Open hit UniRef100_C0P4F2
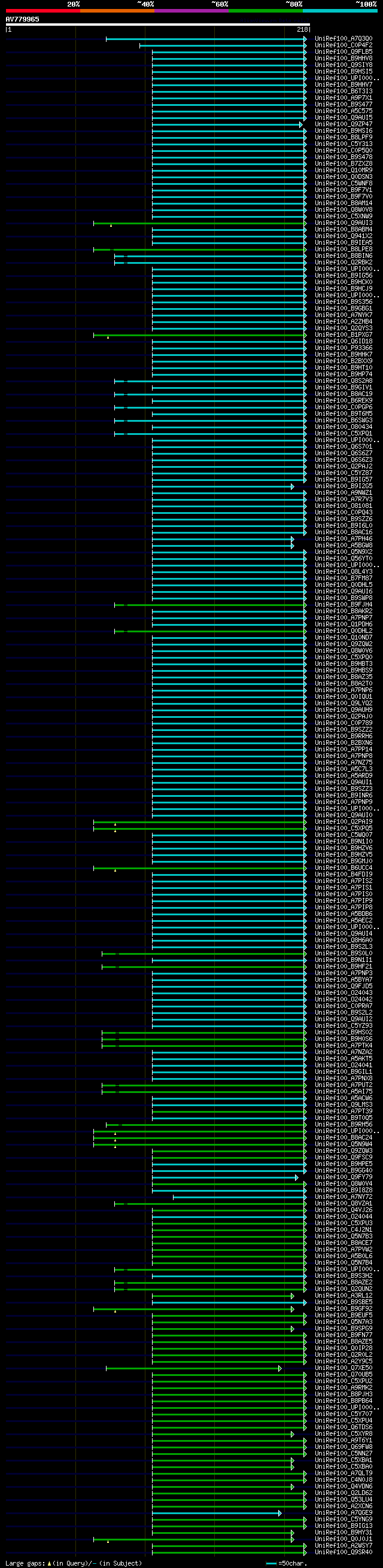Viewport: 383px width, 1568px height. click(x=344, y=45)
